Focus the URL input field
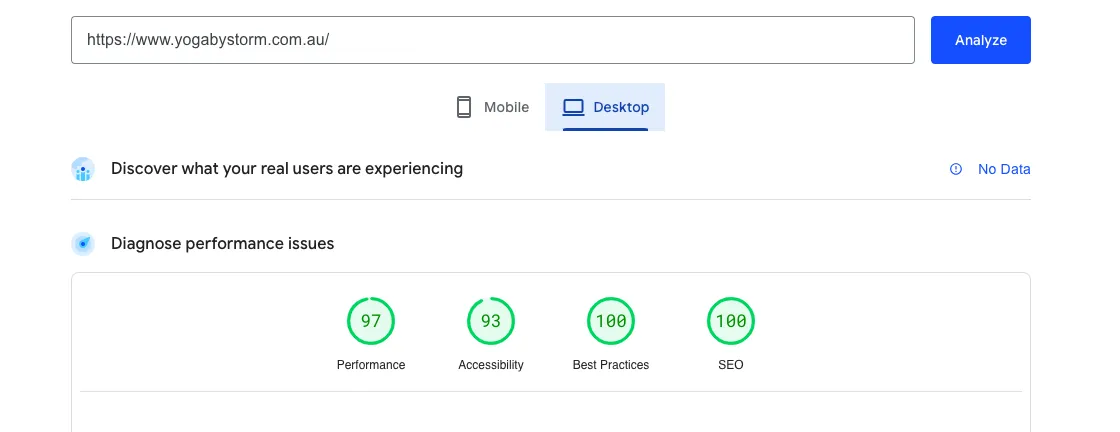1120x432 pixels. tap(493, 40)
